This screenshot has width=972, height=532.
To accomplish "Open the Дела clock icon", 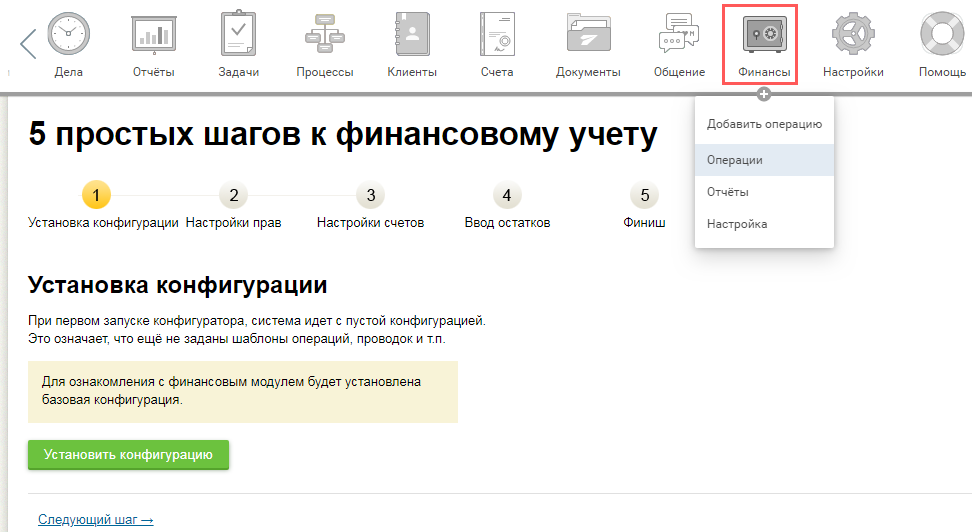I will point(68,33).
